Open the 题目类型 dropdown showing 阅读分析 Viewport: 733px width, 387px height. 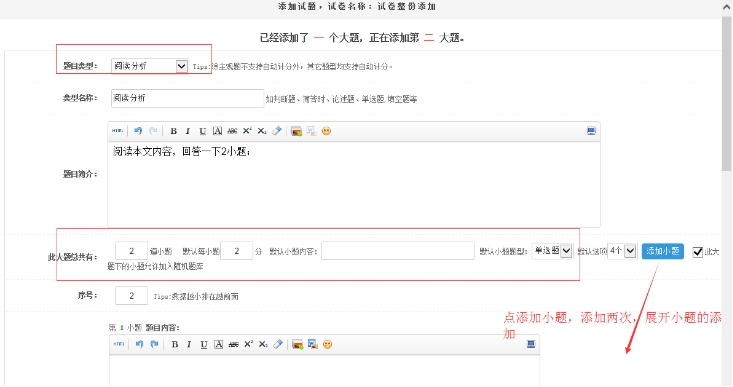tap(150, 66)
